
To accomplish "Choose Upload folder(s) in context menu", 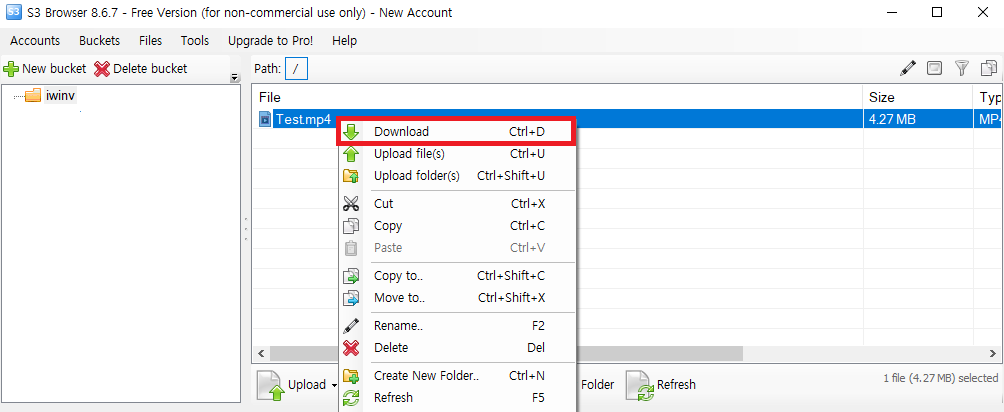I will (457, 176).
